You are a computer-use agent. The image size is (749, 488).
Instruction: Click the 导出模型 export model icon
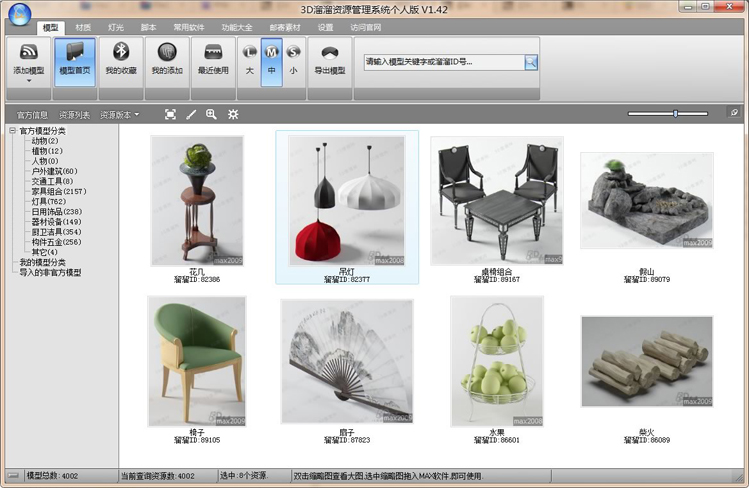pyautogui.click(x=330, y=53)
